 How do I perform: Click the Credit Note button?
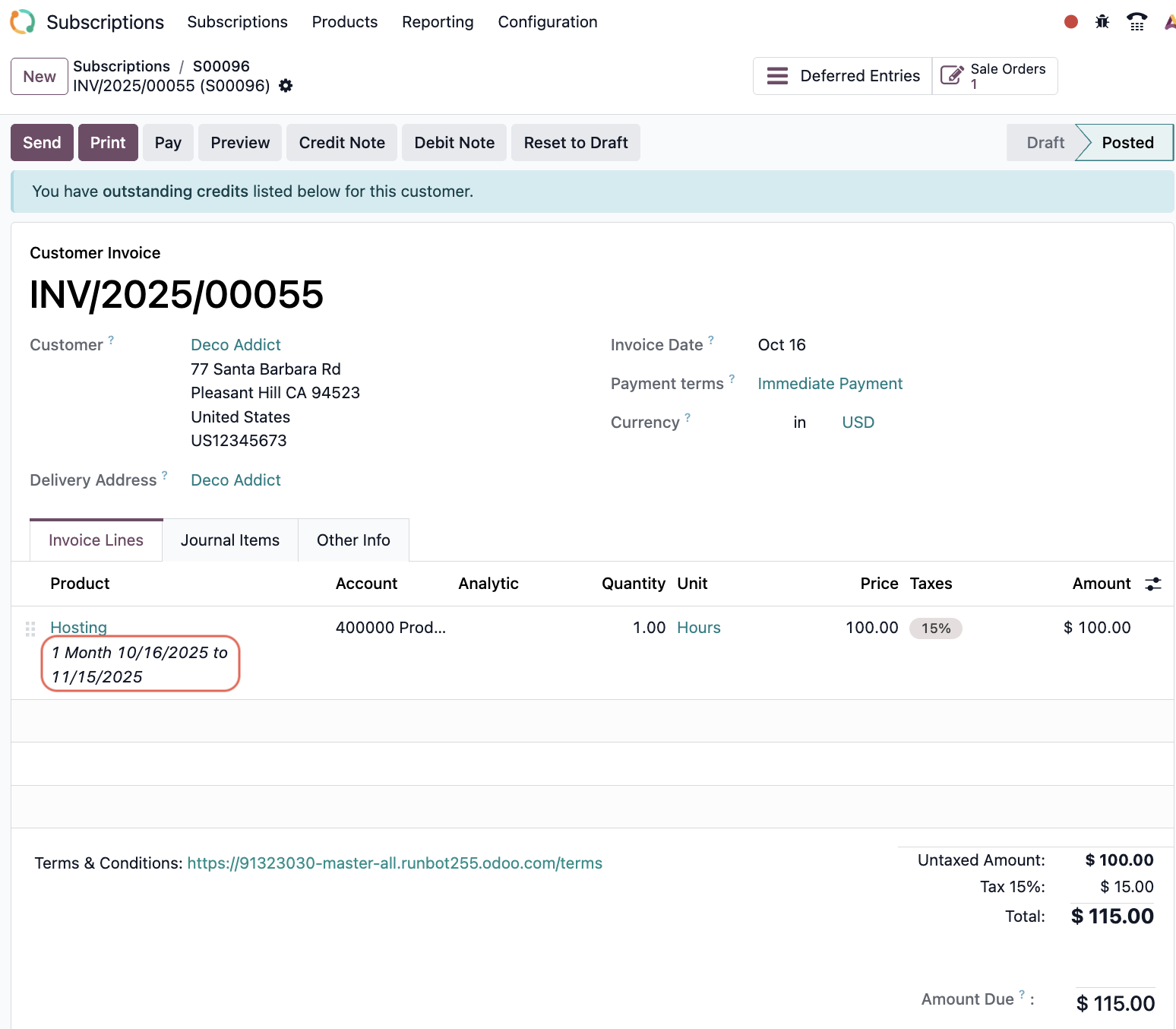[342, 143]
